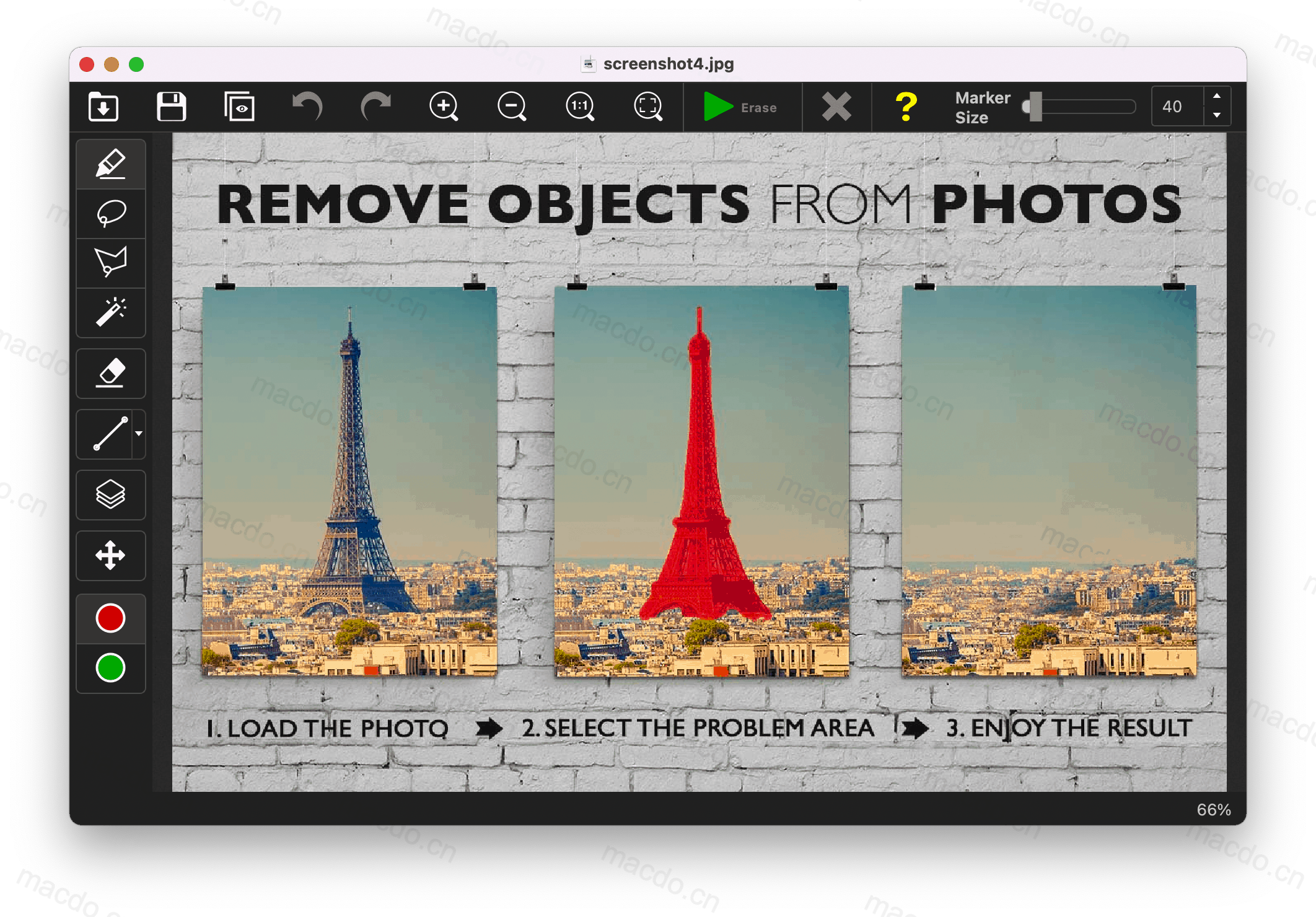Viewport: 1316px width, 917px height.
Task: Click the marker size value field 40
Action: point(1177,107)
